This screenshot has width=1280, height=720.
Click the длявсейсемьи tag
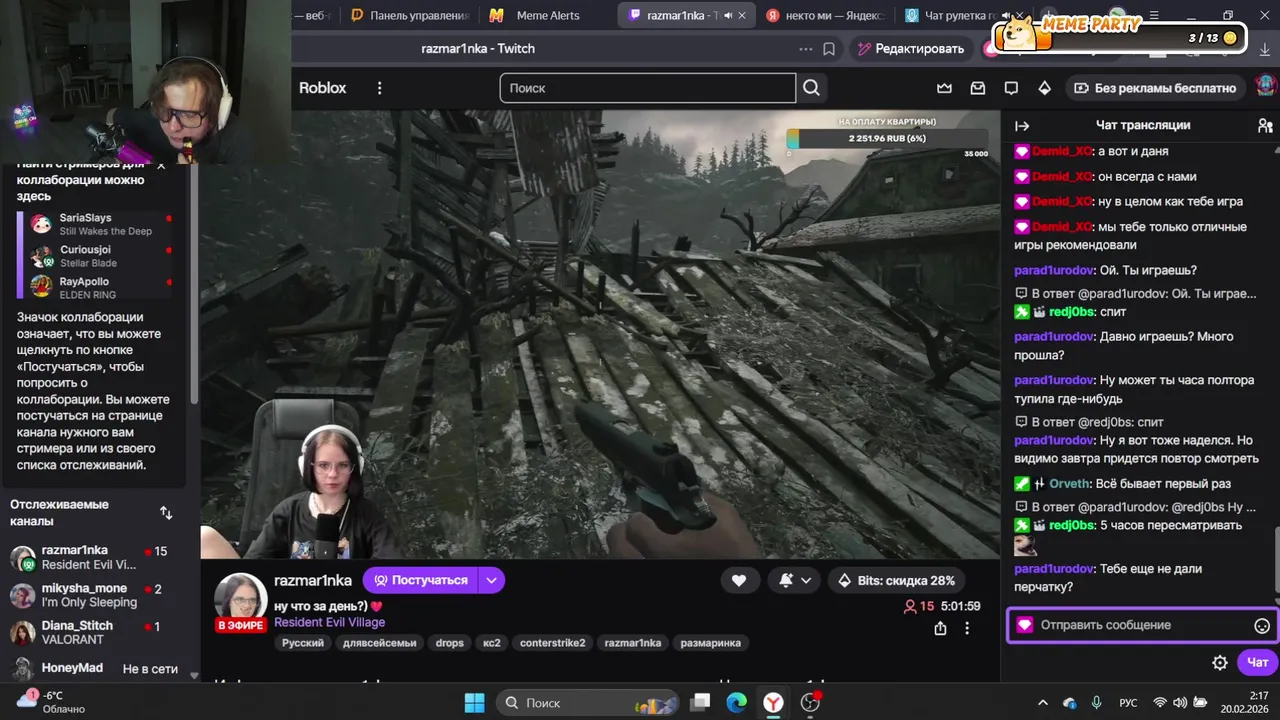coord(379,643)
